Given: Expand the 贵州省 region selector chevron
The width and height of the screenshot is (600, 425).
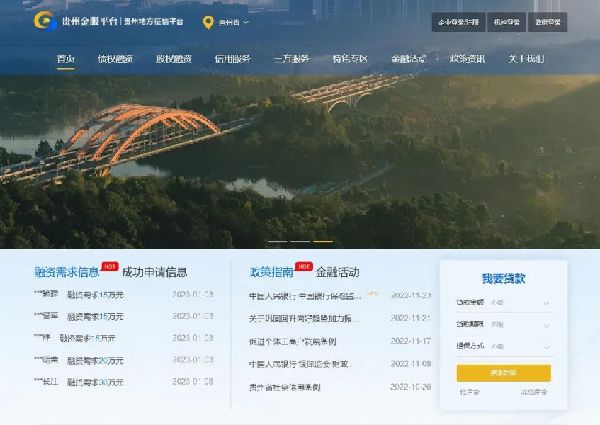Looking at the screenshot, I should point(246,23).
